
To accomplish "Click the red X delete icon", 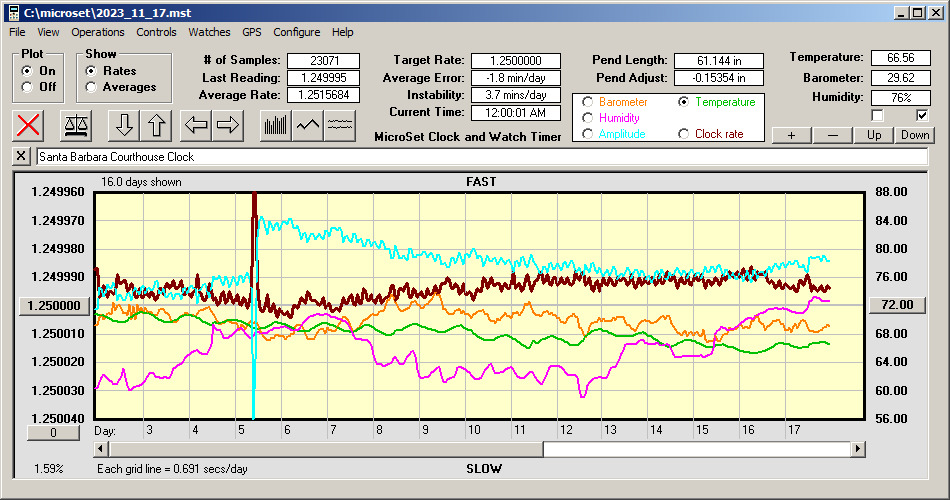I will pos(30,125).
